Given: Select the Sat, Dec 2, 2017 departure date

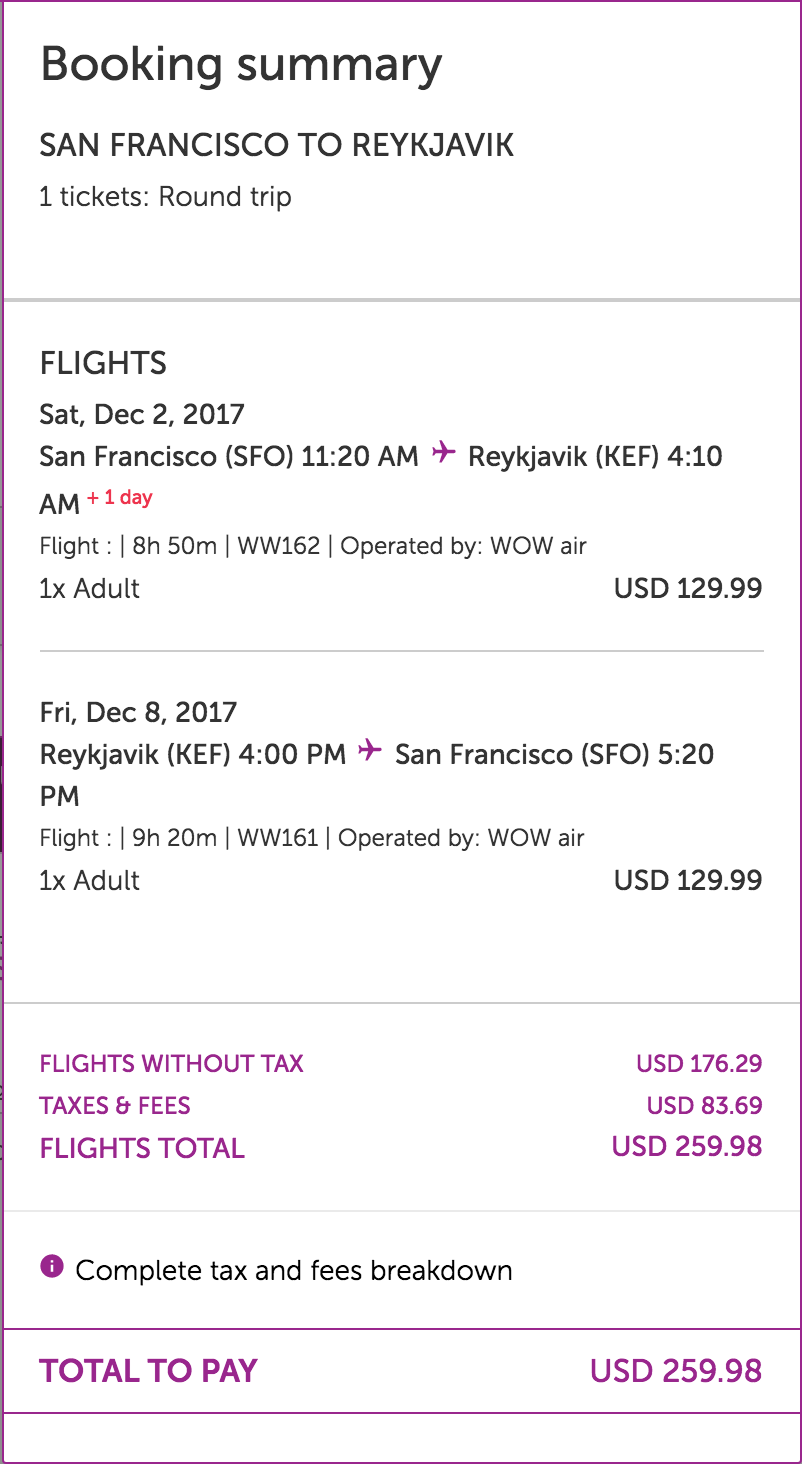Looking at the screenshot, I should pyautogui.click(x=142, y=414).
